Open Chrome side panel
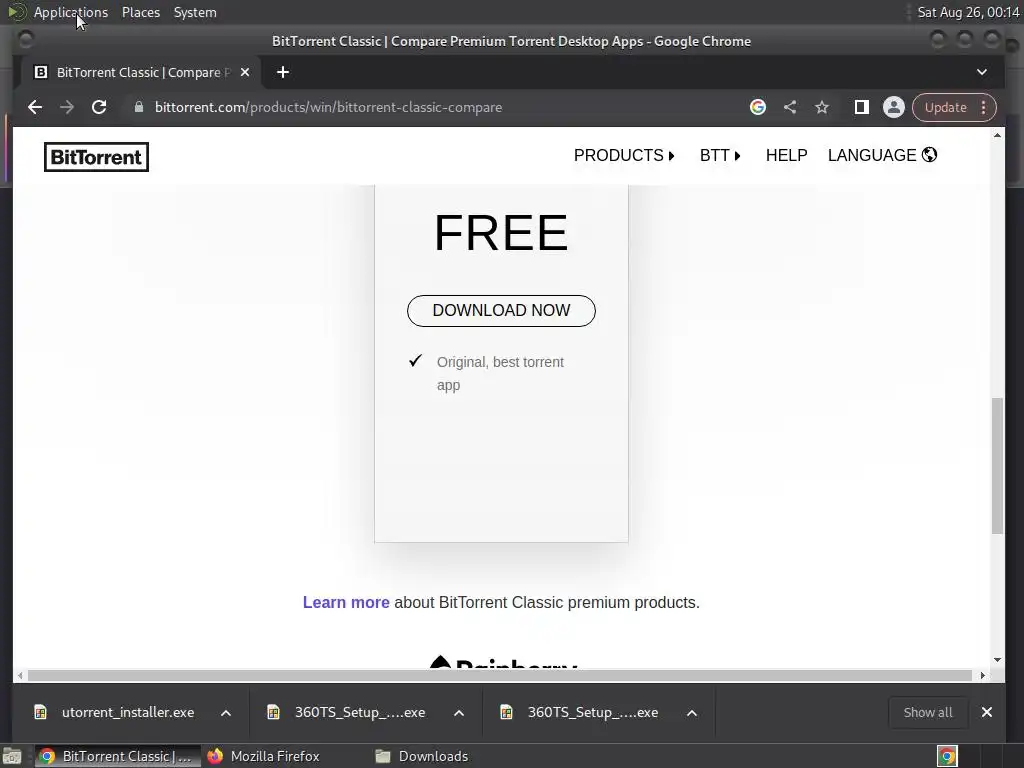The width and height of the screenshot is (1024, 768). pos(861,107)
